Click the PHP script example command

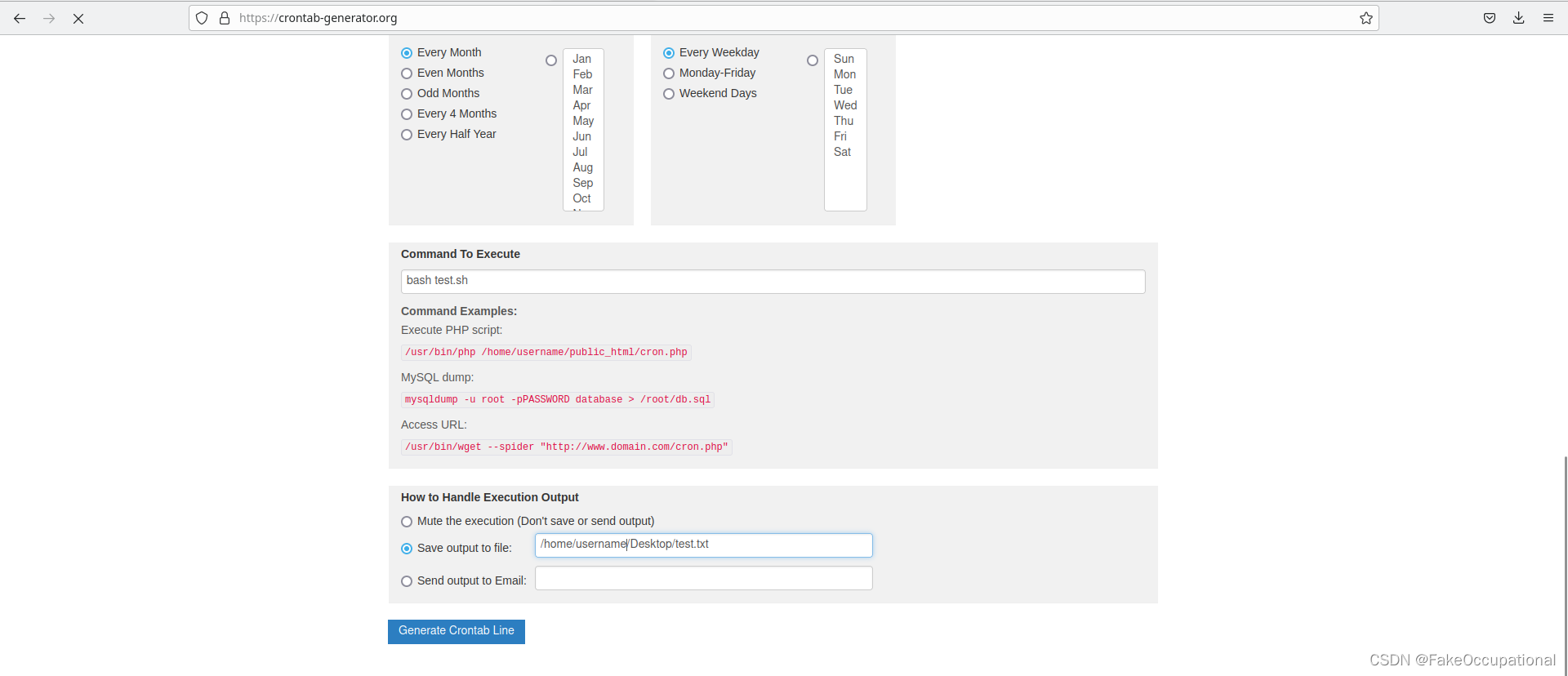click(x=546, y=353)
